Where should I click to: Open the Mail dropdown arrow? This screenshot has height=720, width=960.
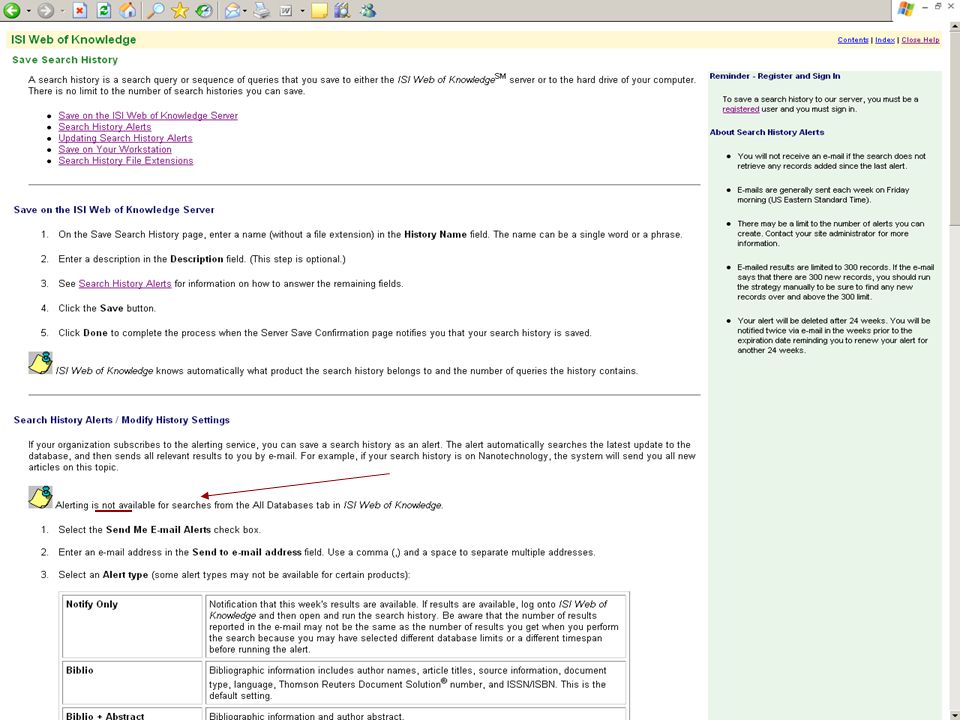(x=245, y=10)
